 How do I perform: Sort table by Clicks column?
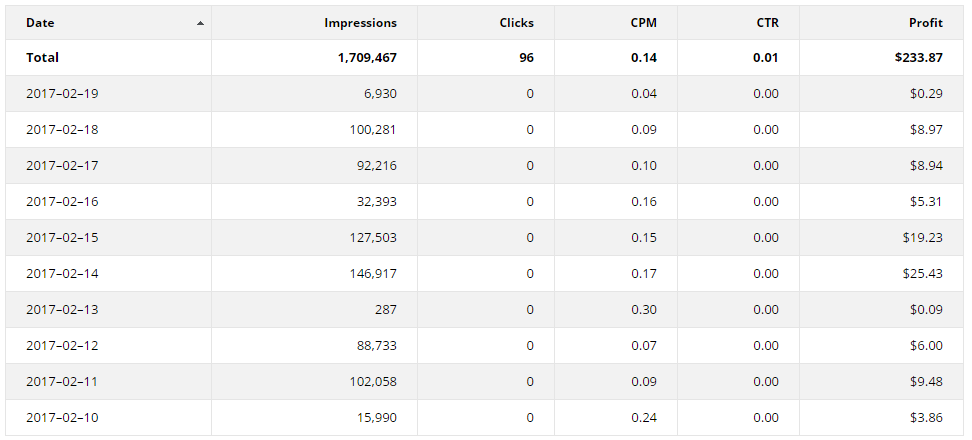[516, 23]
